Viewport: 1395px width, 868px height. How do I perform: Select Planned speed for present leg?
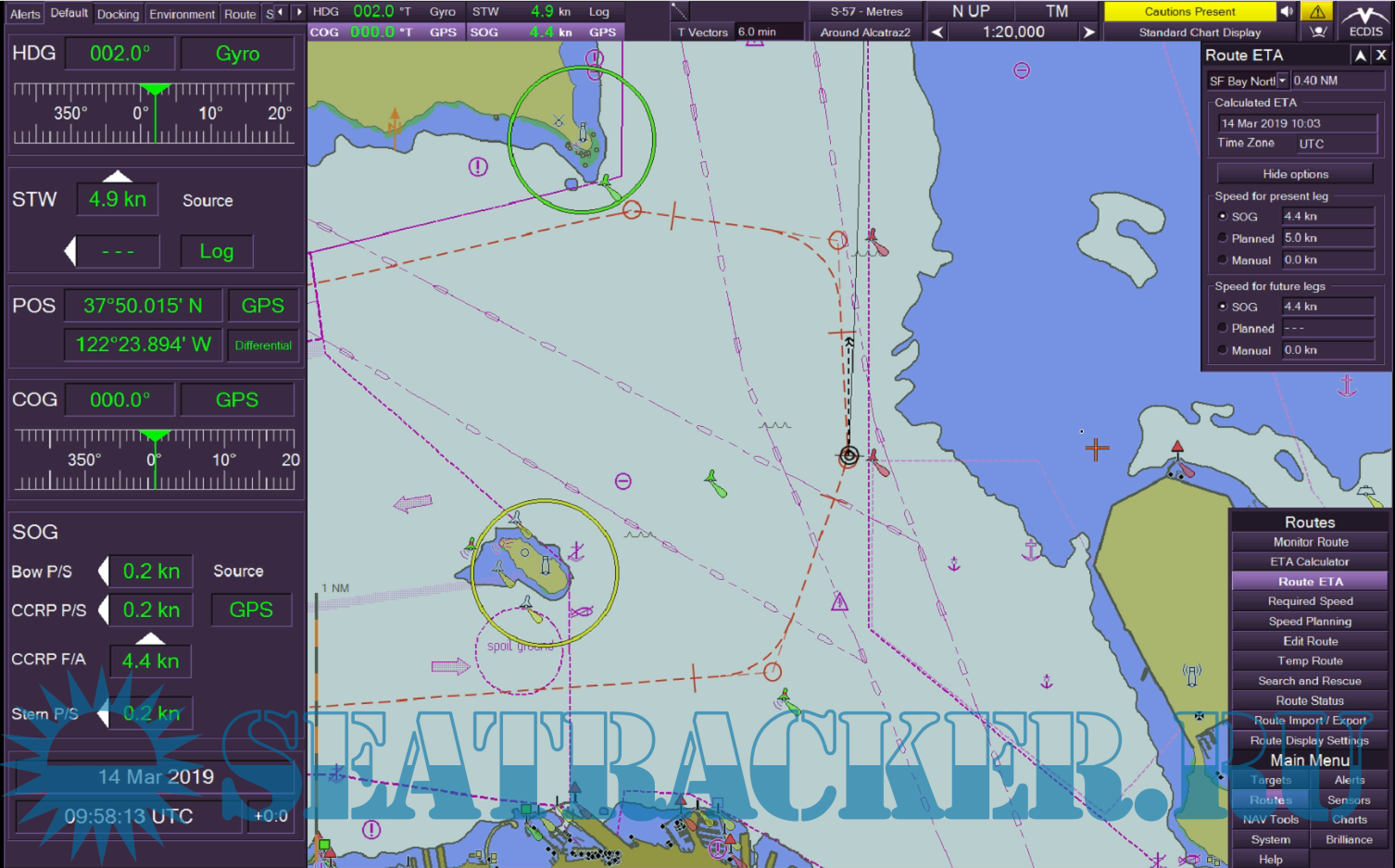[x=1223, y=238]
